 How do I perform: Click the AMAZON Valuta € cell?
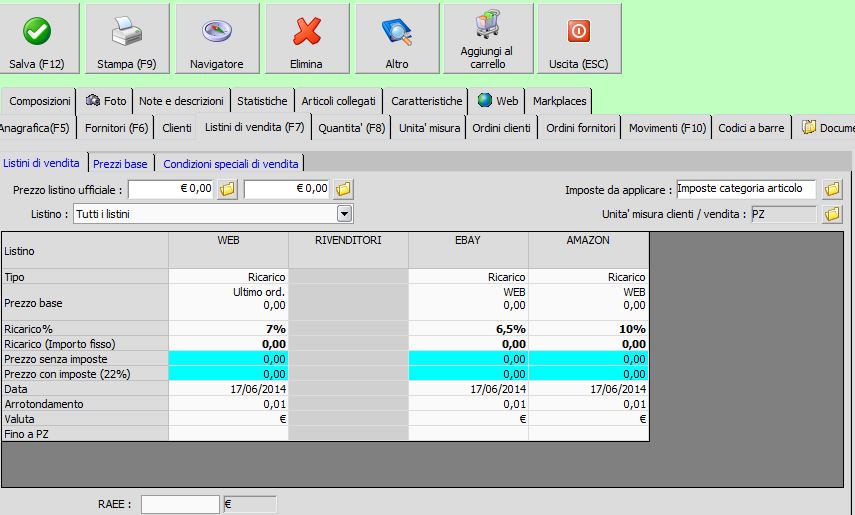(588, 419)
